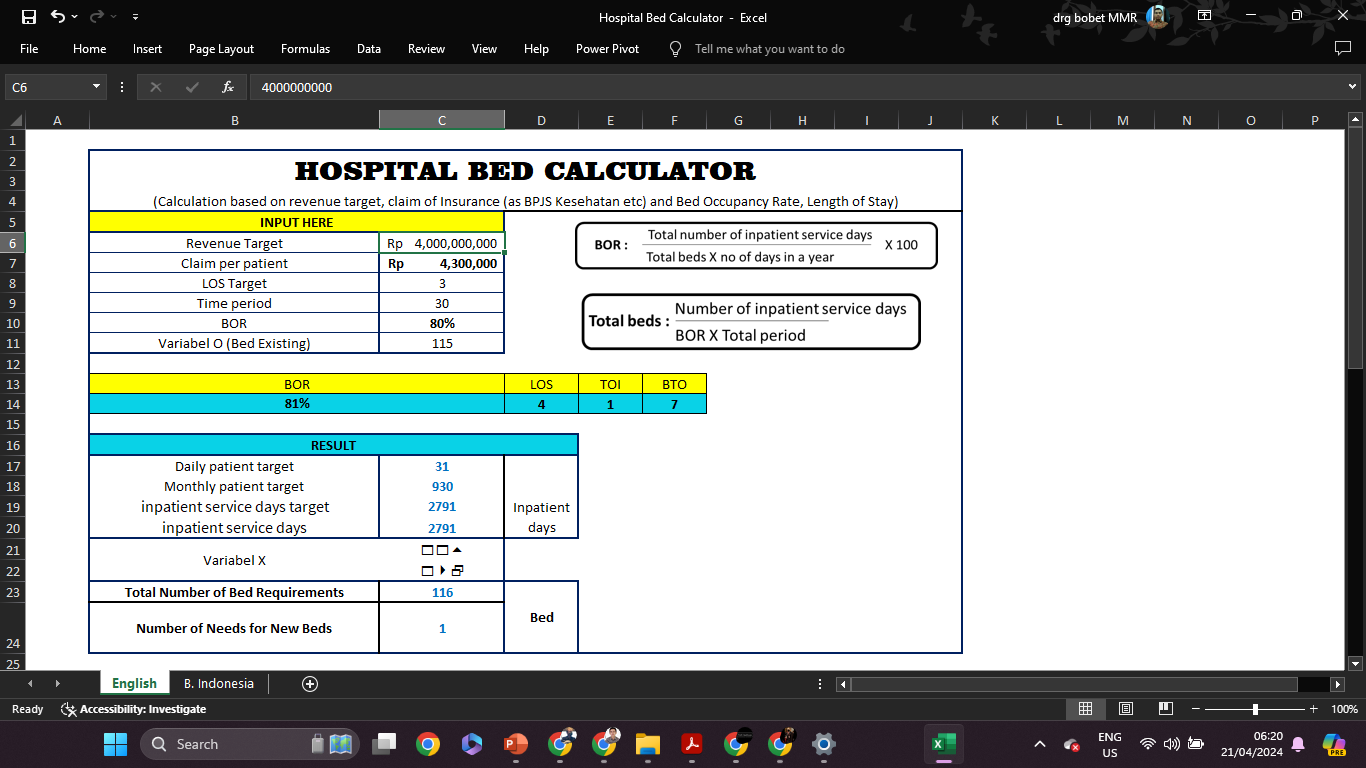Viewport: 1366px width, 768px height.
Task: Select the BOR 80% input cell
Action: [442, 323]
